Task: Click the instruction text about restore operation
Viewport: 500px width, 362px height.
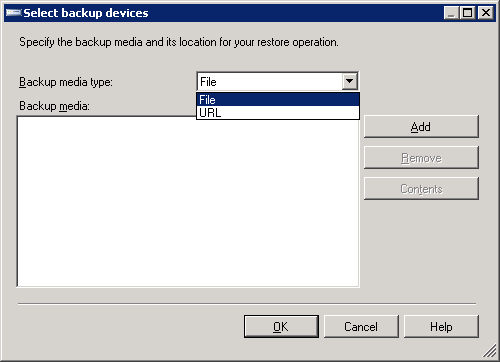Action: point(179,42)
